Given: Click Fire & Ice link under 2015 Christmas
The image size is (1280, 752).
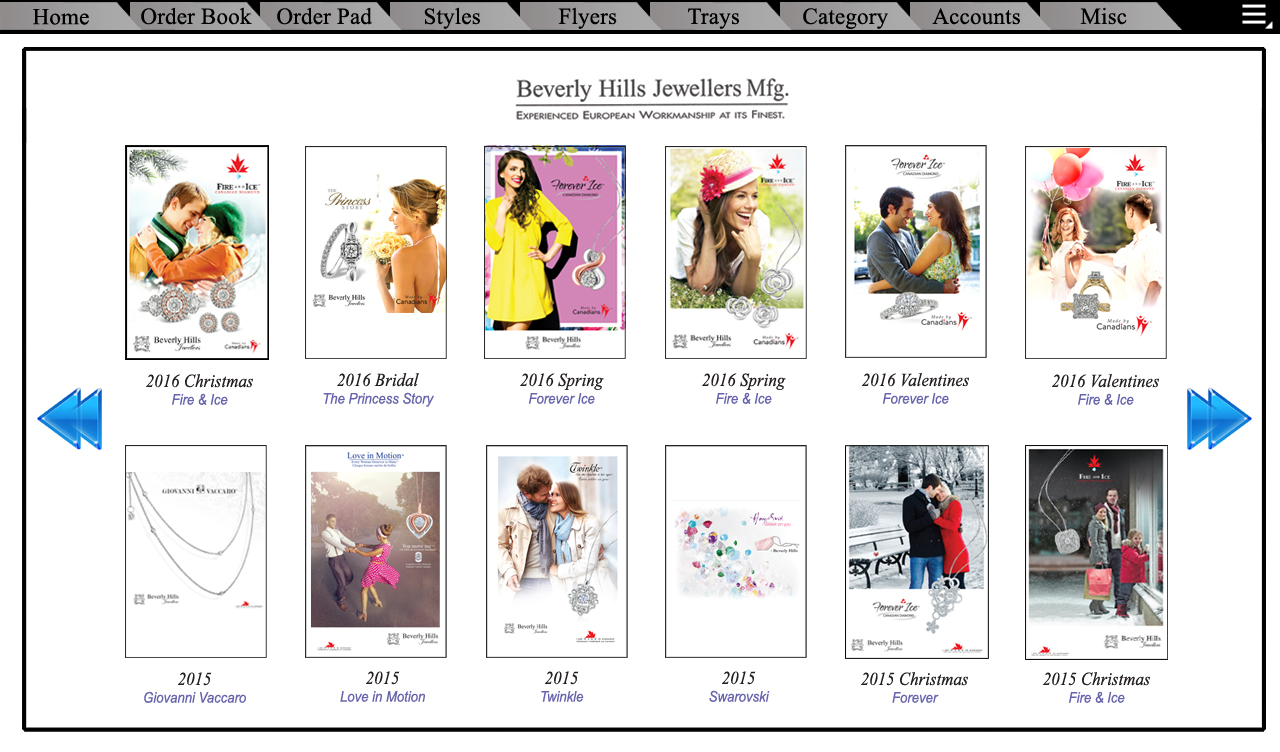Looking at the screenshot, I should coord(1097,698).
